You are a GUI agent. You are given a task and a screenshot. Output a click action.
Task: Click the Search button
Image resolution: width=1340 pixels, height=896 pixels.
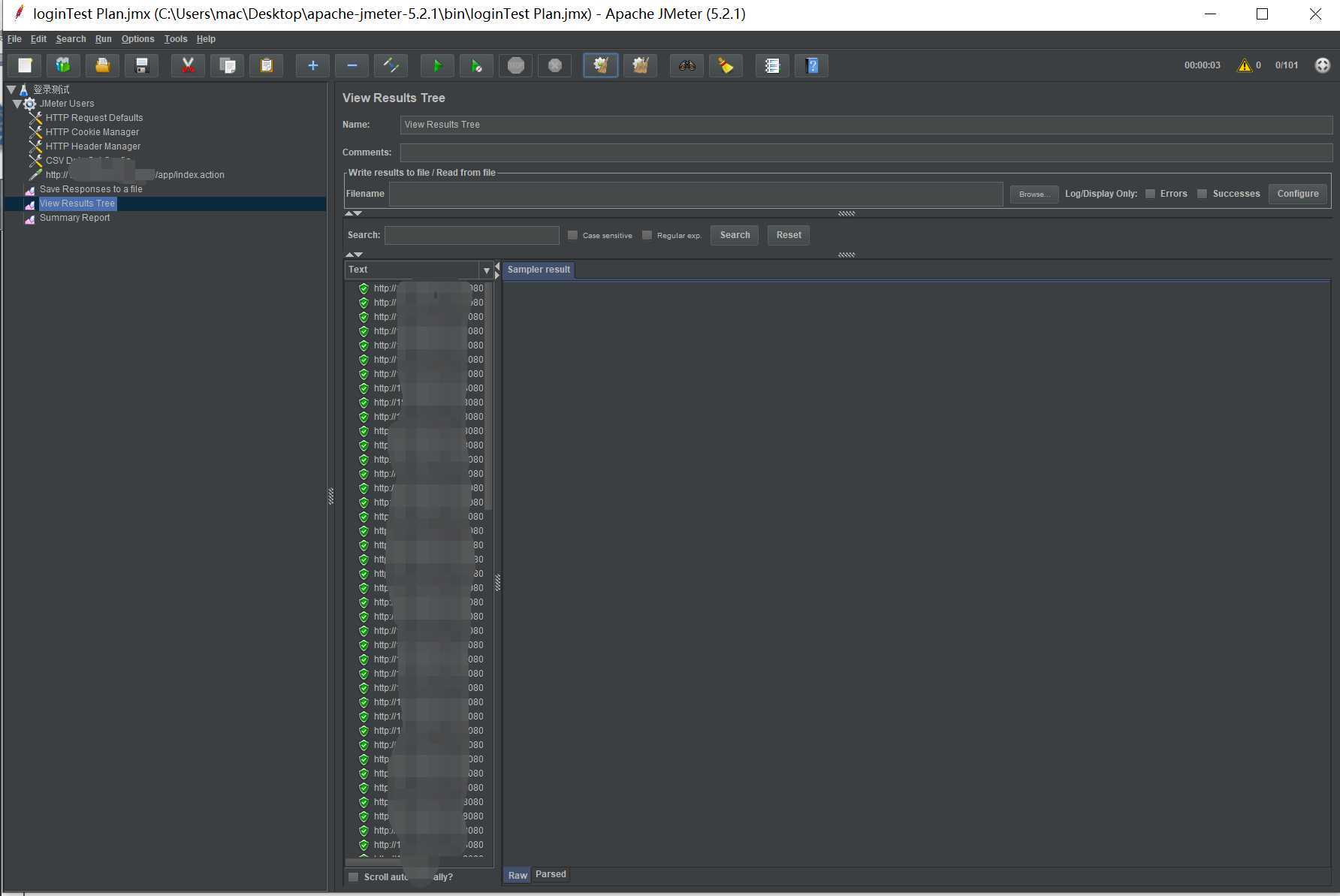735,235
